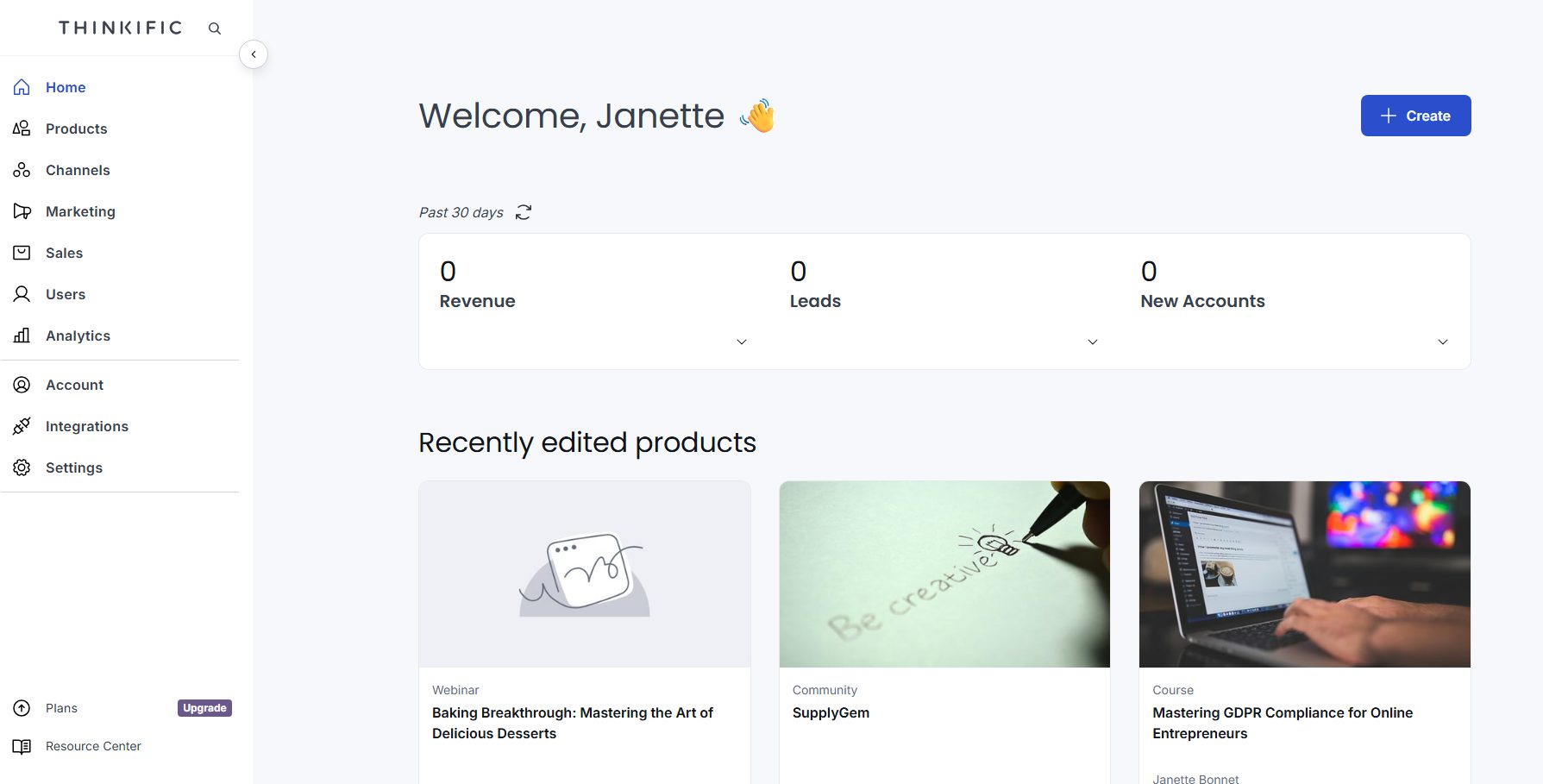Click the Analytics bar chart icon
The width and height of the screenshot is (1543, 784).
(22, 336)
